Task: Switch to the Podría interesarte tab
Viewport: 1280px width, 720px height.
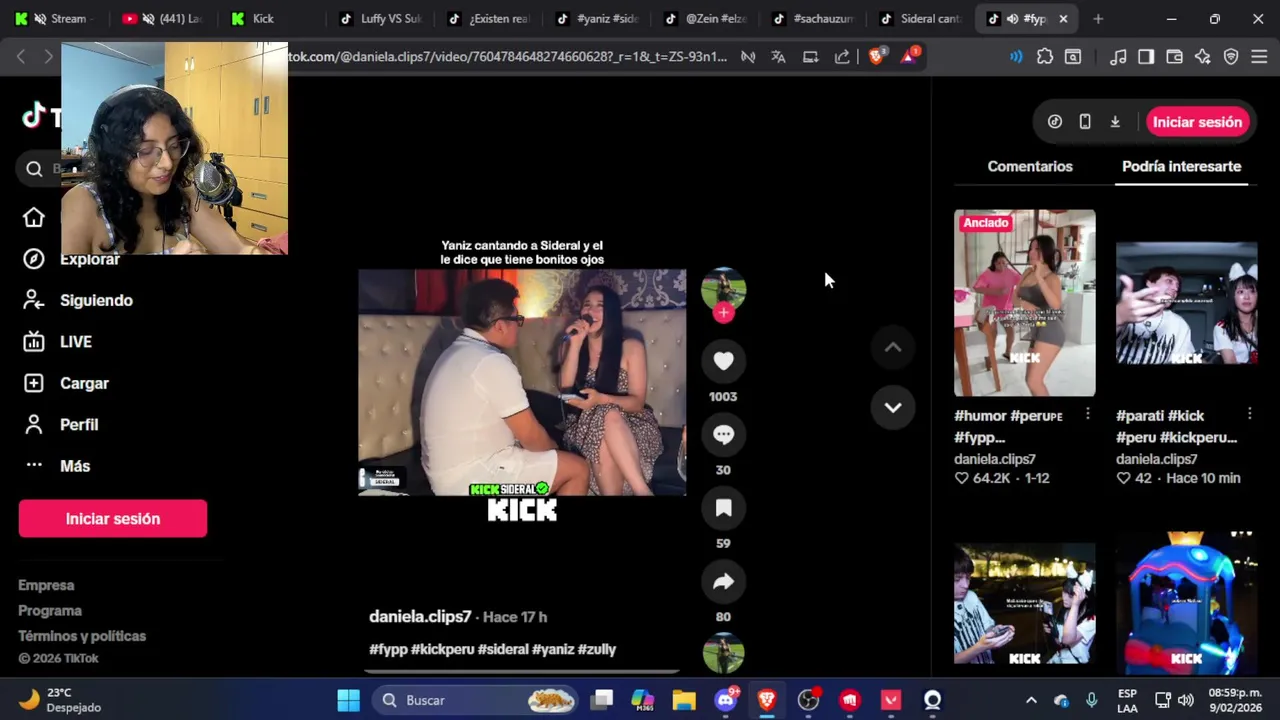Action: click(x=1181, y=166)
